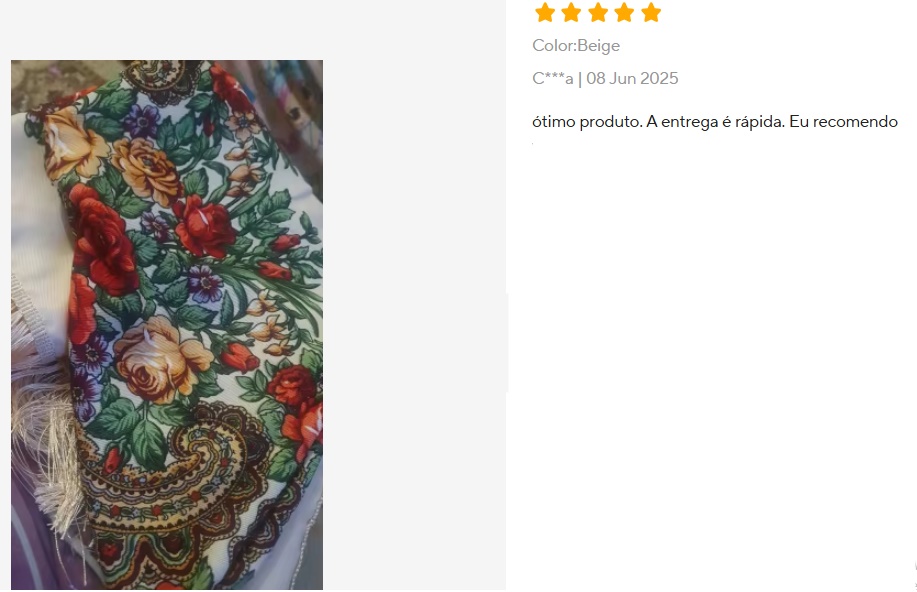Click the first rating star
This screenshot has width=917, height=592.
(544, 12)
